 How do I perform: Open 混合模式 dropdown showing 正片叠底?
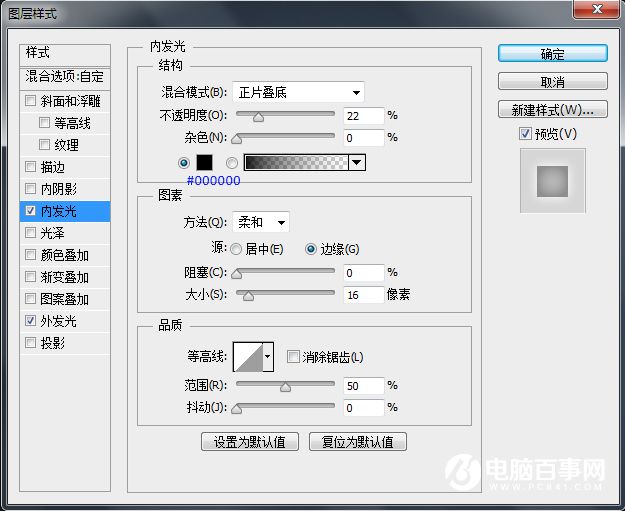298,92
